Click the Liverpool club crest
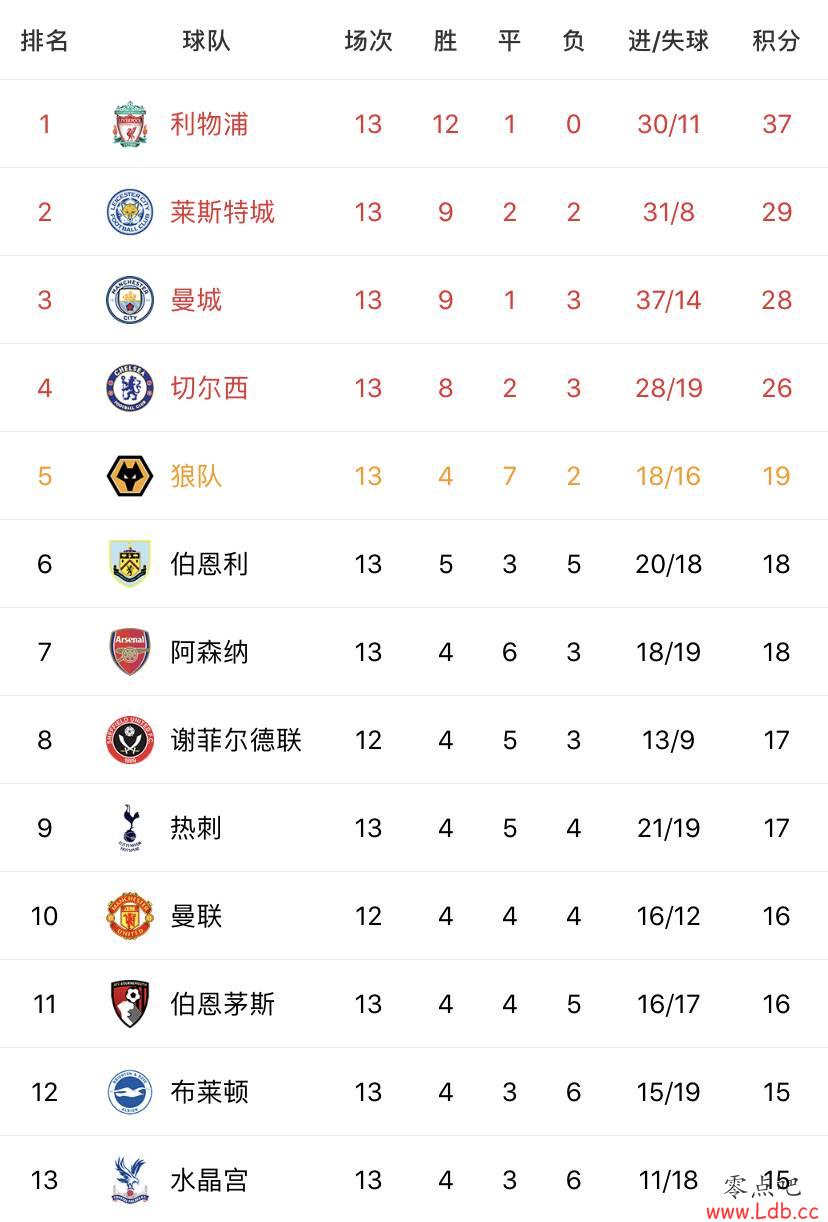 (130, 124)
